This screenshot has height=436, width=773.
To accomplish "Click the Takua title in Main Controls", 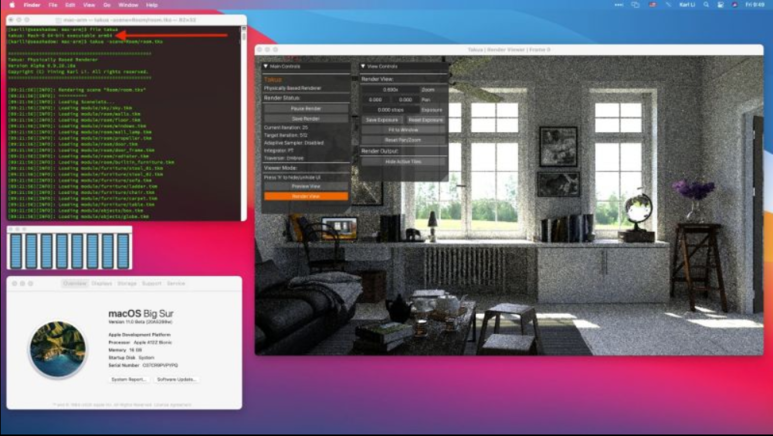I will coord(273,79).
